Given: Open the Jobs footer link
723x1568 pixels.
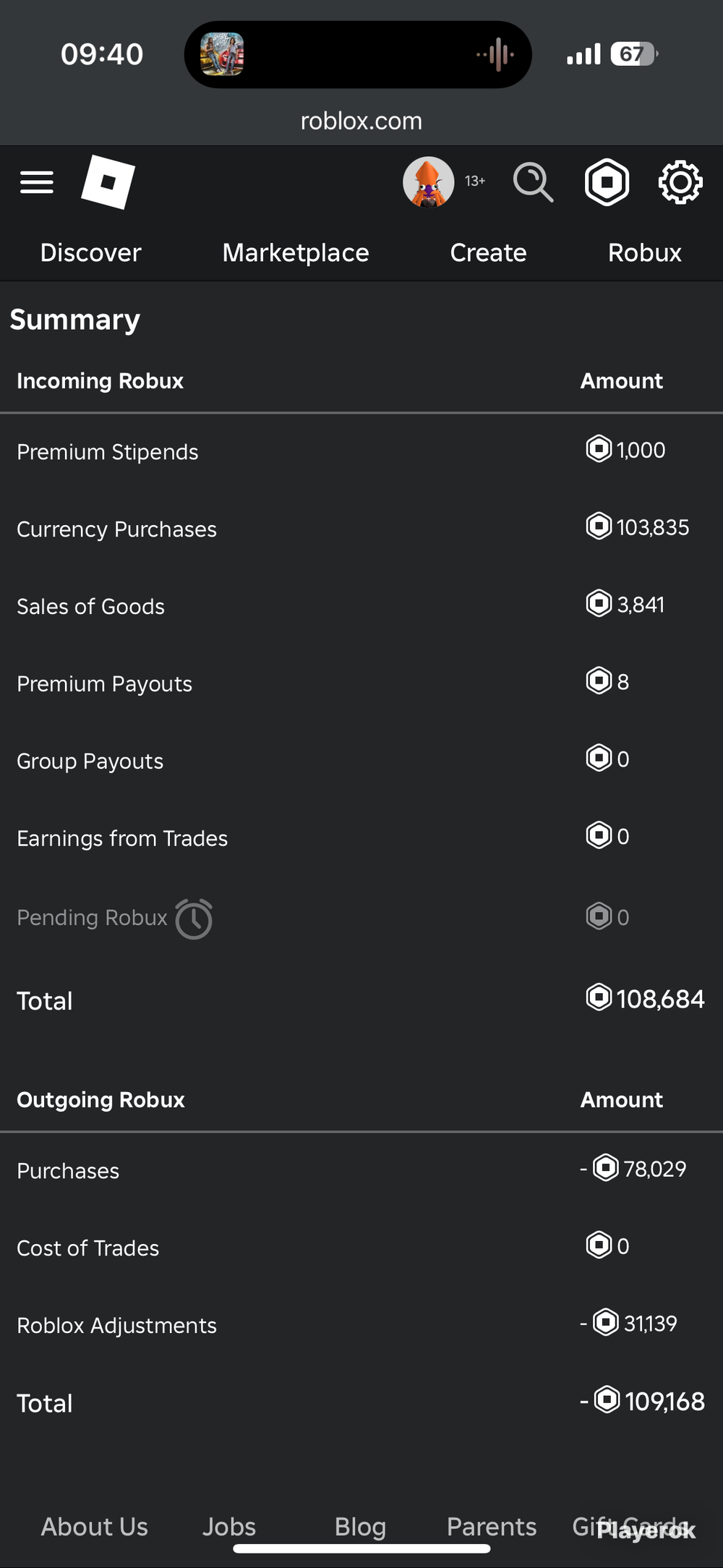Looking at the screenshot, I should point(228,1526).
